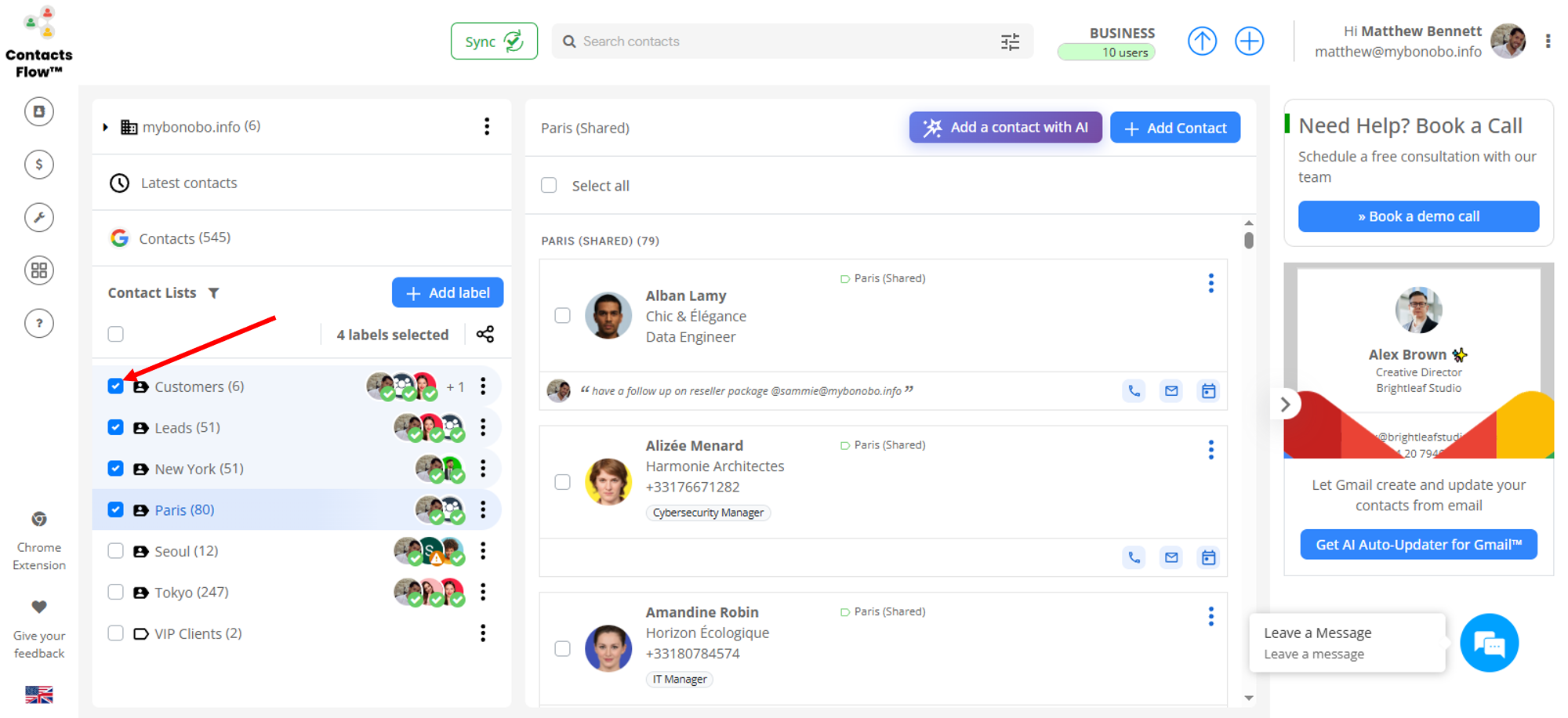The width and height of the screenshot is (1568, 718).
Task: Click the phone icon for Alban Lamy
Action: click(x=1134, y=391)
